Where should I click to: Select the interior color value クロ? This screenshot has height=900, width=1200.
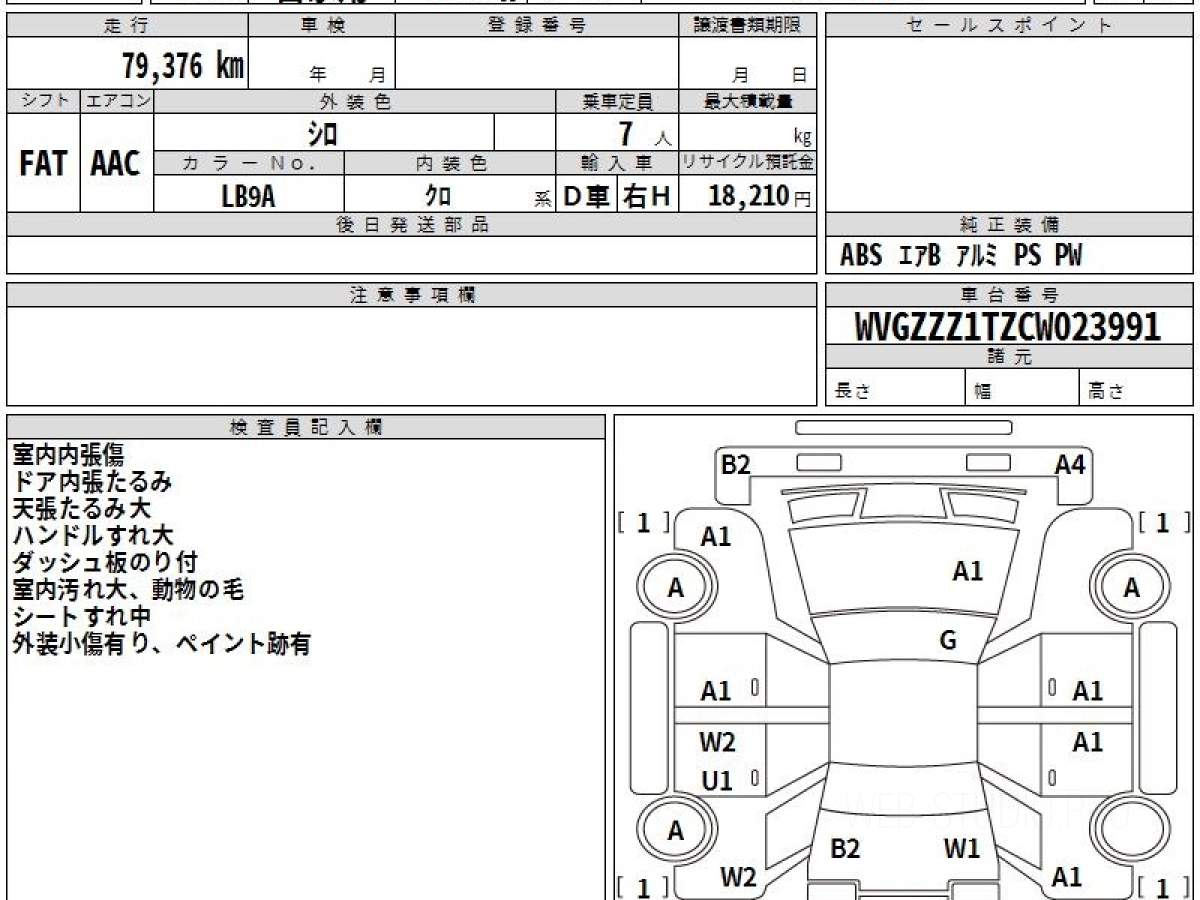[x=438, y=196]
